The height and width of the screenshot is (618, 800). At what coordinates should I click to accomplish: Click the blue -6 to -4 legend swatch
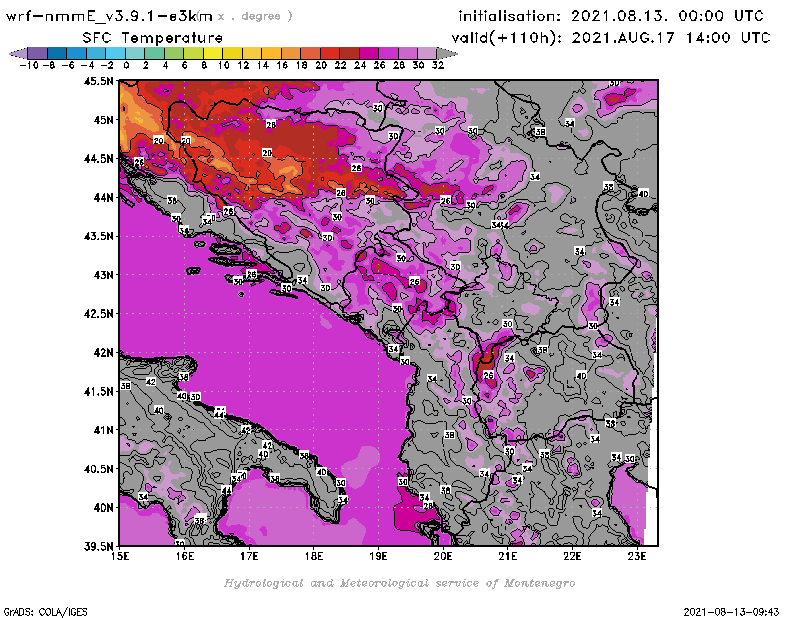tap(77, 53)
